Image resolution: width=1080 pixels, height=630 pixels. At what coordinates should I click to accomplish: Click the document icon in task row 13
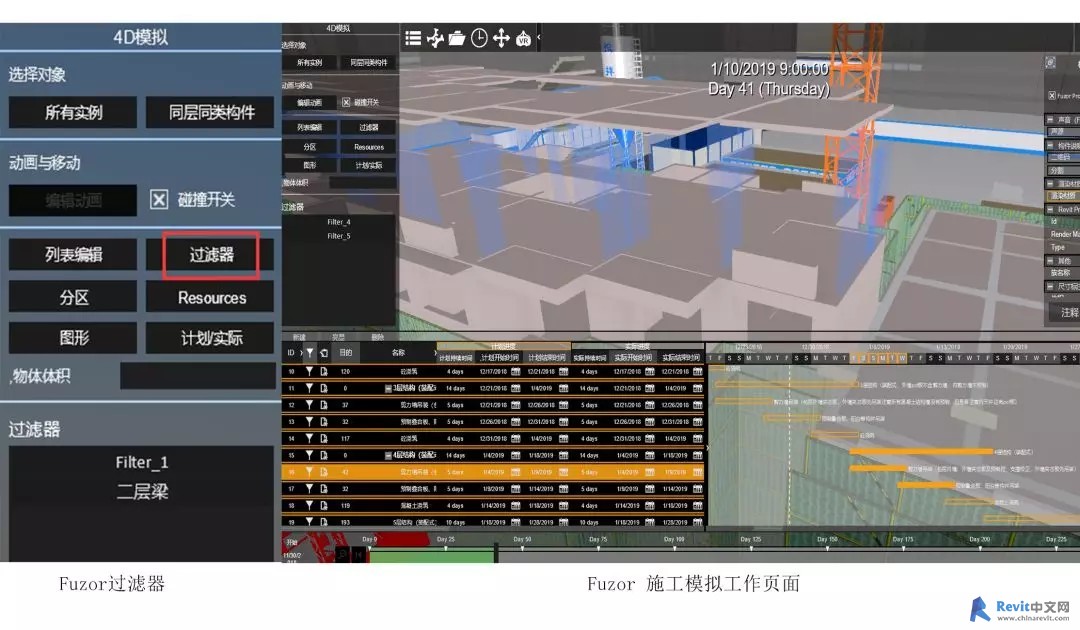(324, 421)
